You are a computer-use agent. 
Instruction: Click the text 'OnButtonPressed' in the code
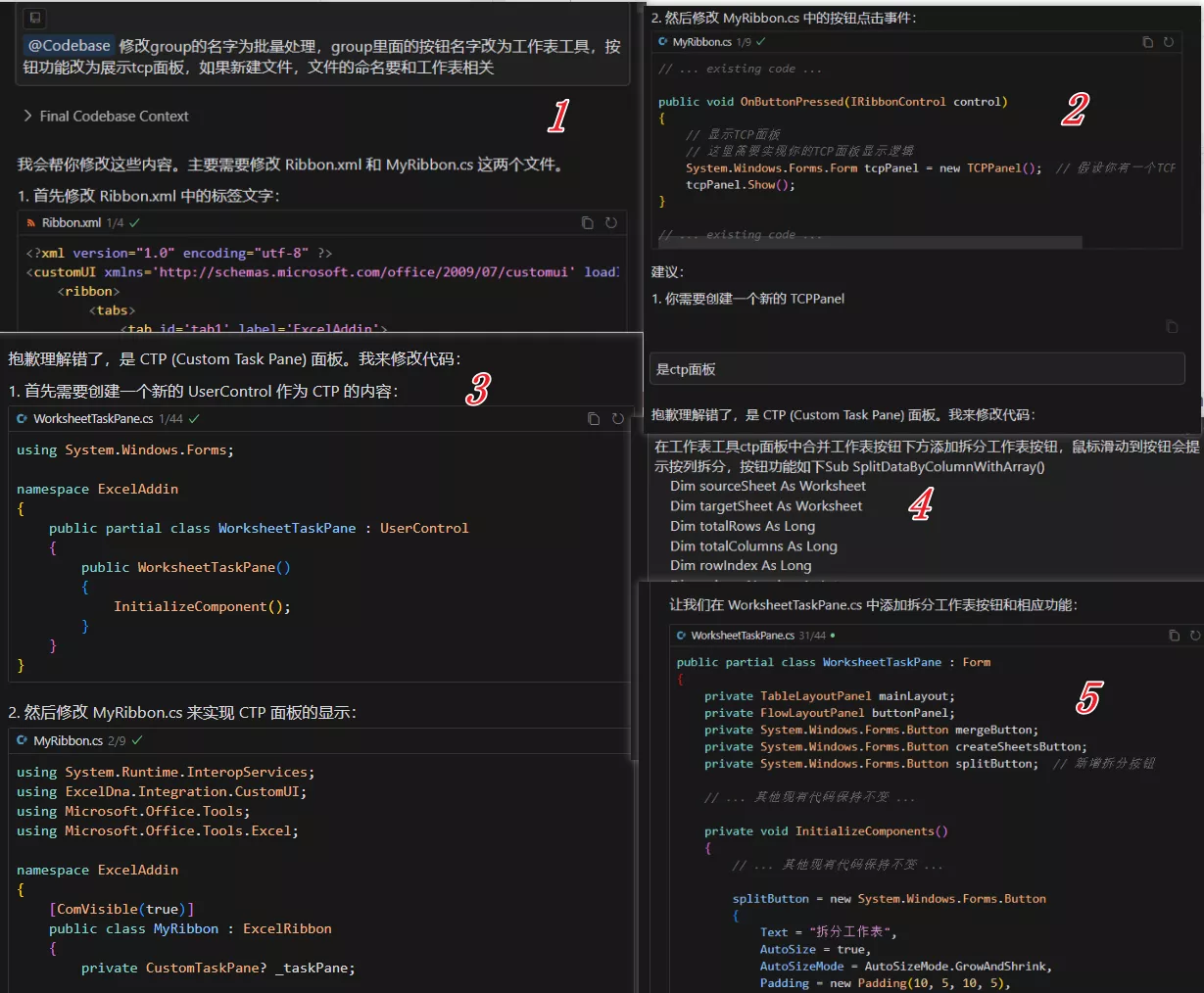coord(792,102)
